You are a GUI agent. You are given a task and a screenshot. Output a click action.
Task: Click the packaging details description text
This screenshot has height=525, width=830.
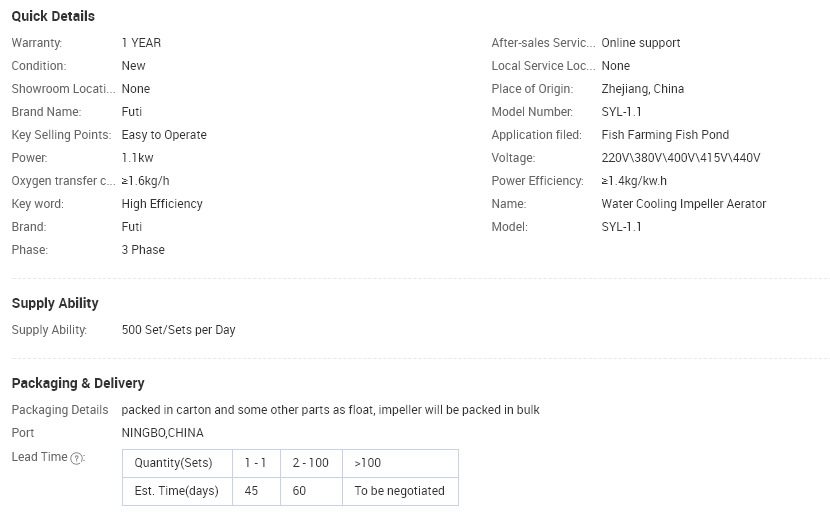(x=330, y=410)
